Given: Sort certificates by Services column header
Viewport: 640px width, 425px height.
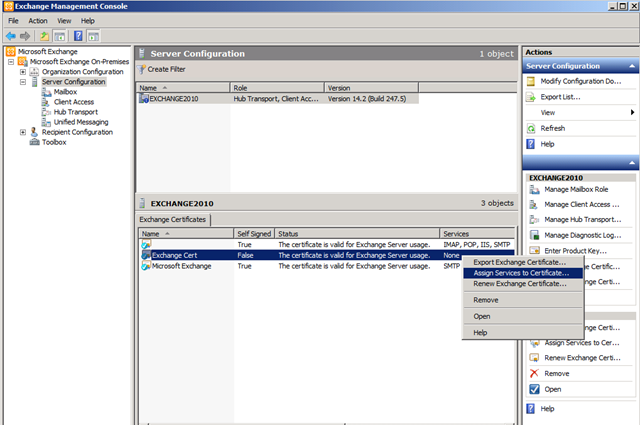Looking at the screenshot, I should pyautogui.click(x=477, y=234).
